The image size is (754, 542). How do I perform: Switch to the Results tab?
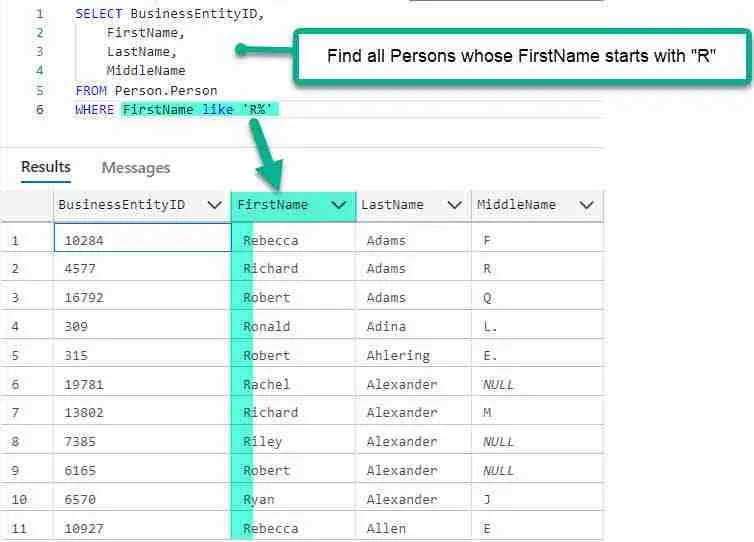coord(46,167)
